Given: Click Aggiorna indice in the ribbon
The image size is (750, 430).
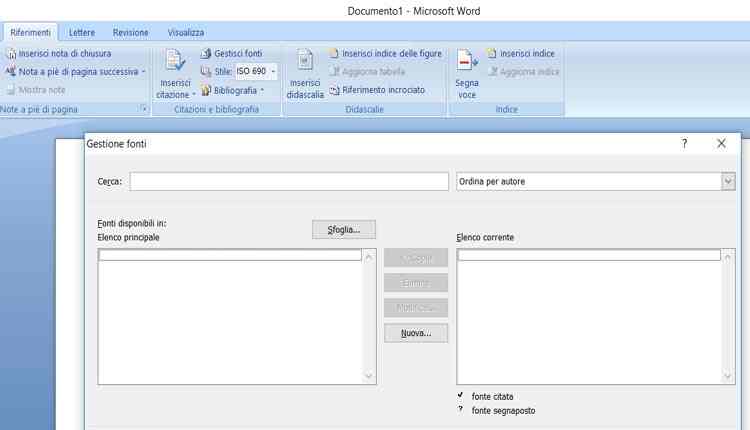Looking at the screenshot, I should pyautogui.click(x=523, y=72).
